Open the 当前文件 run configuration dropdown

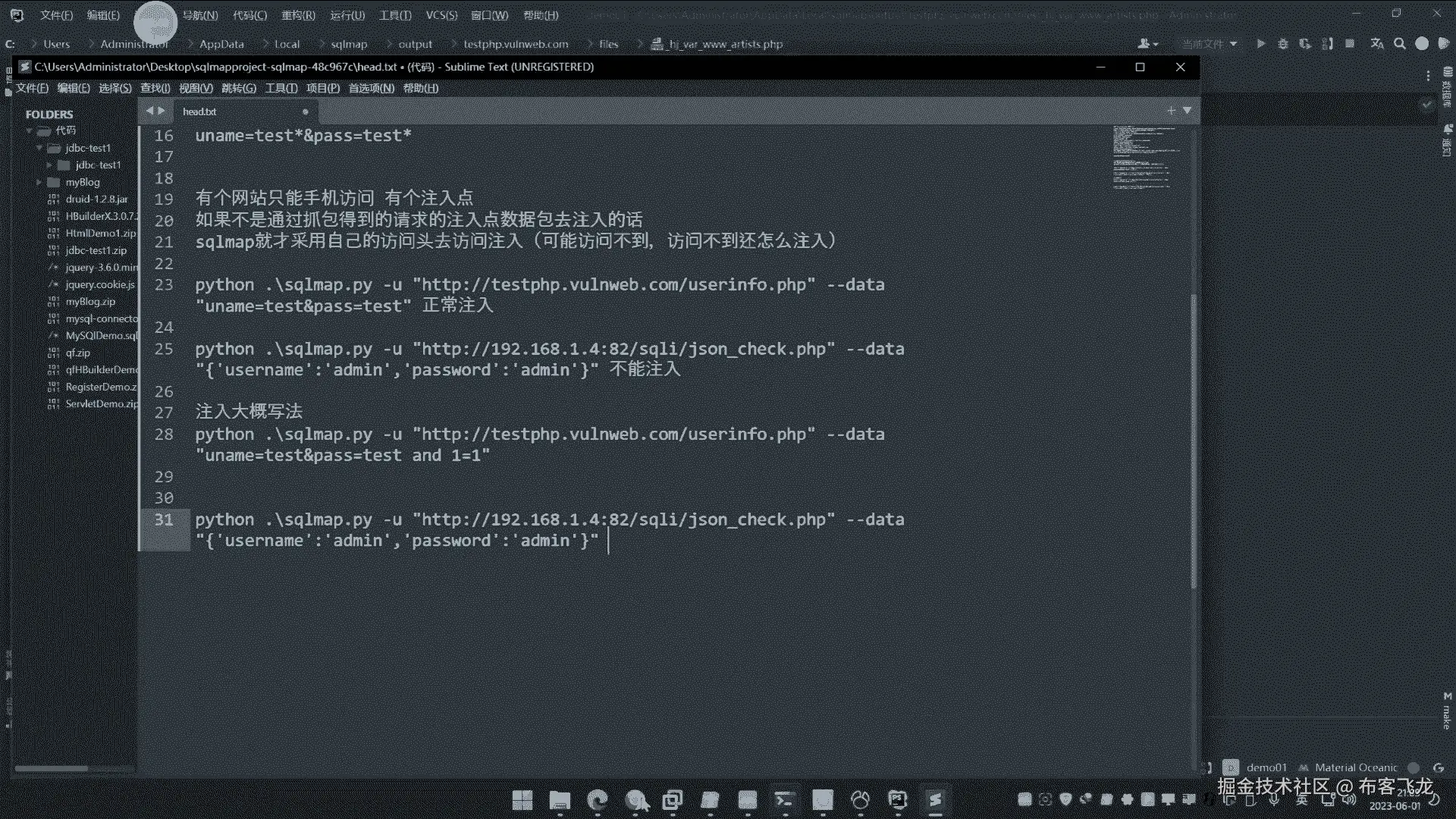[1209, 44]
